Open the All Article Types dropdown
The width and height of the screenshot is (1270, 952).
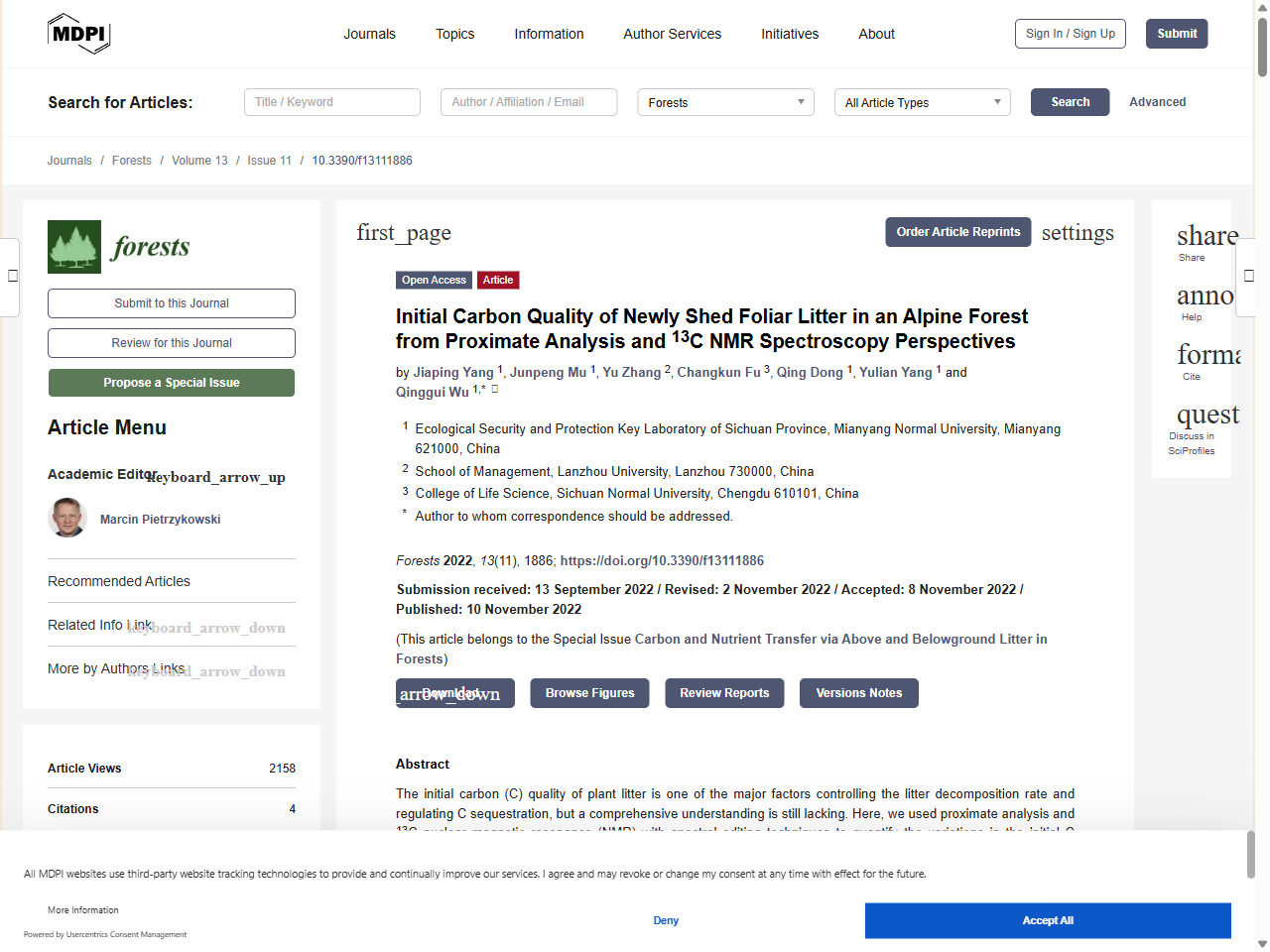coord(922,102)
